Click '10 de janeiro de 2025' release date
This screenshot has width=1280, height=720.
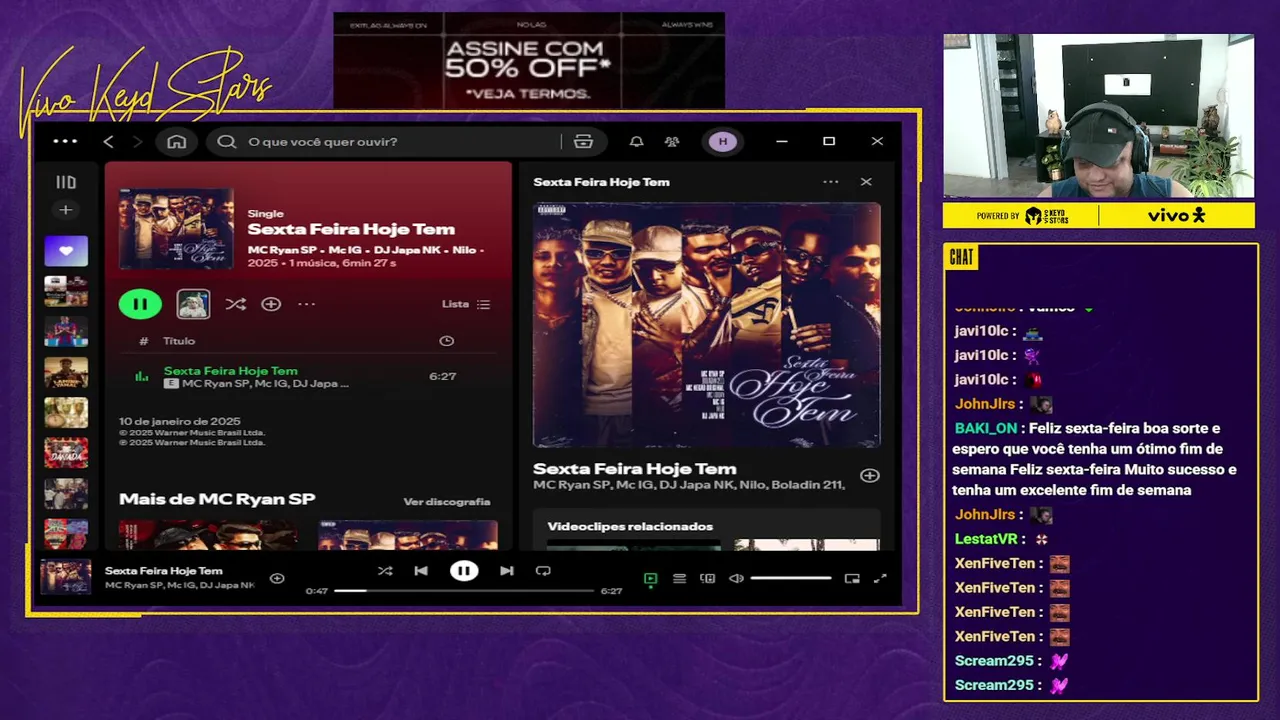click(180, 422)
